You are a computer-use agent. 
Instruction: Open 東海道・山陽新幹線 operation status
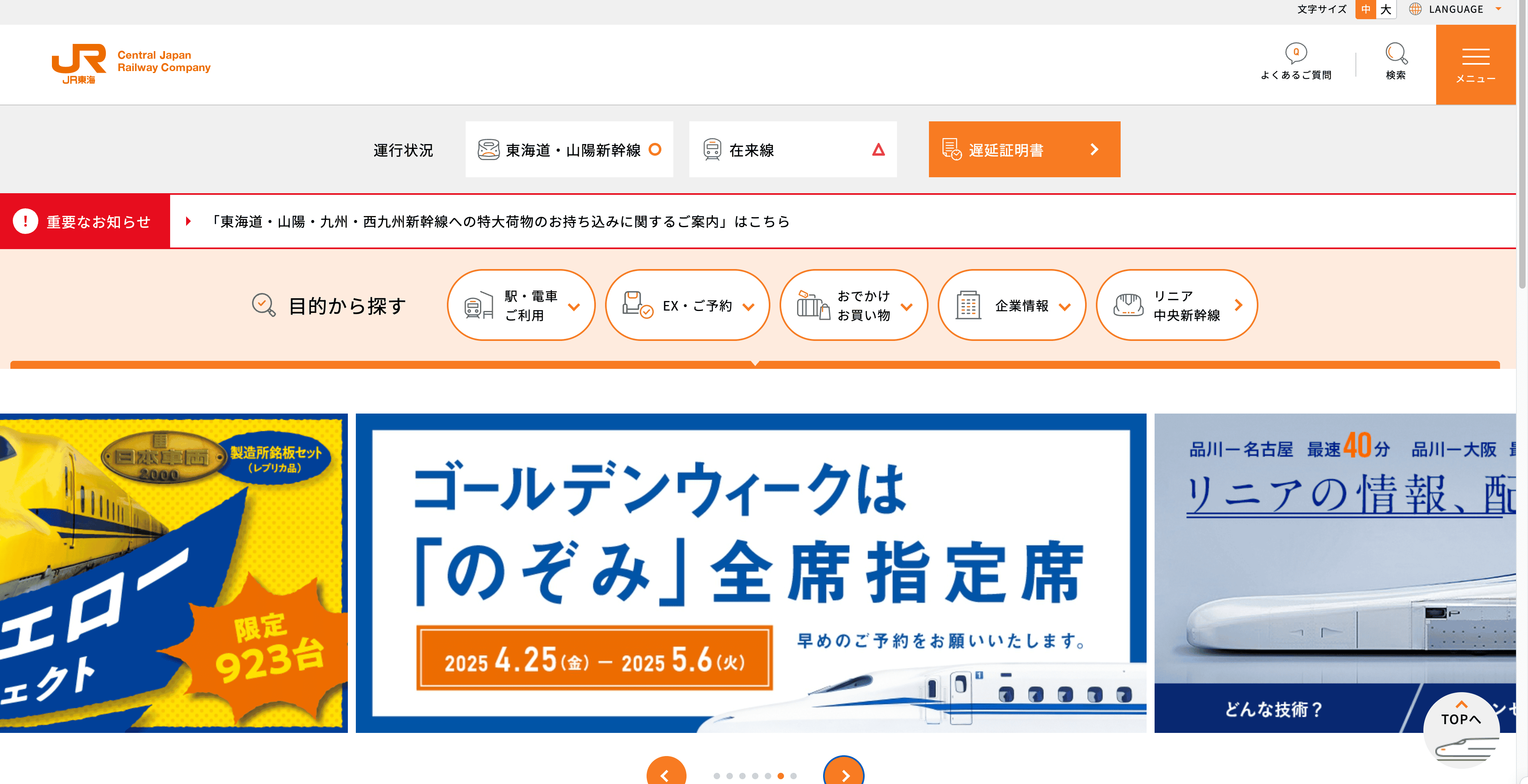(569, 149)
